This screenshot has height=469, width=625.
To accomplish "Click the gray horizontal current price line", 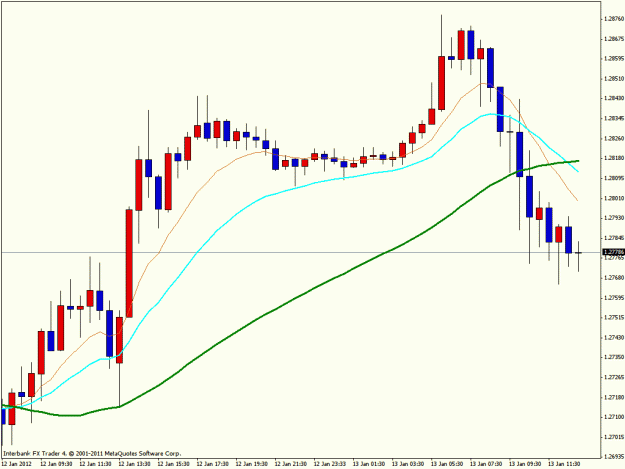I will 301,253.
